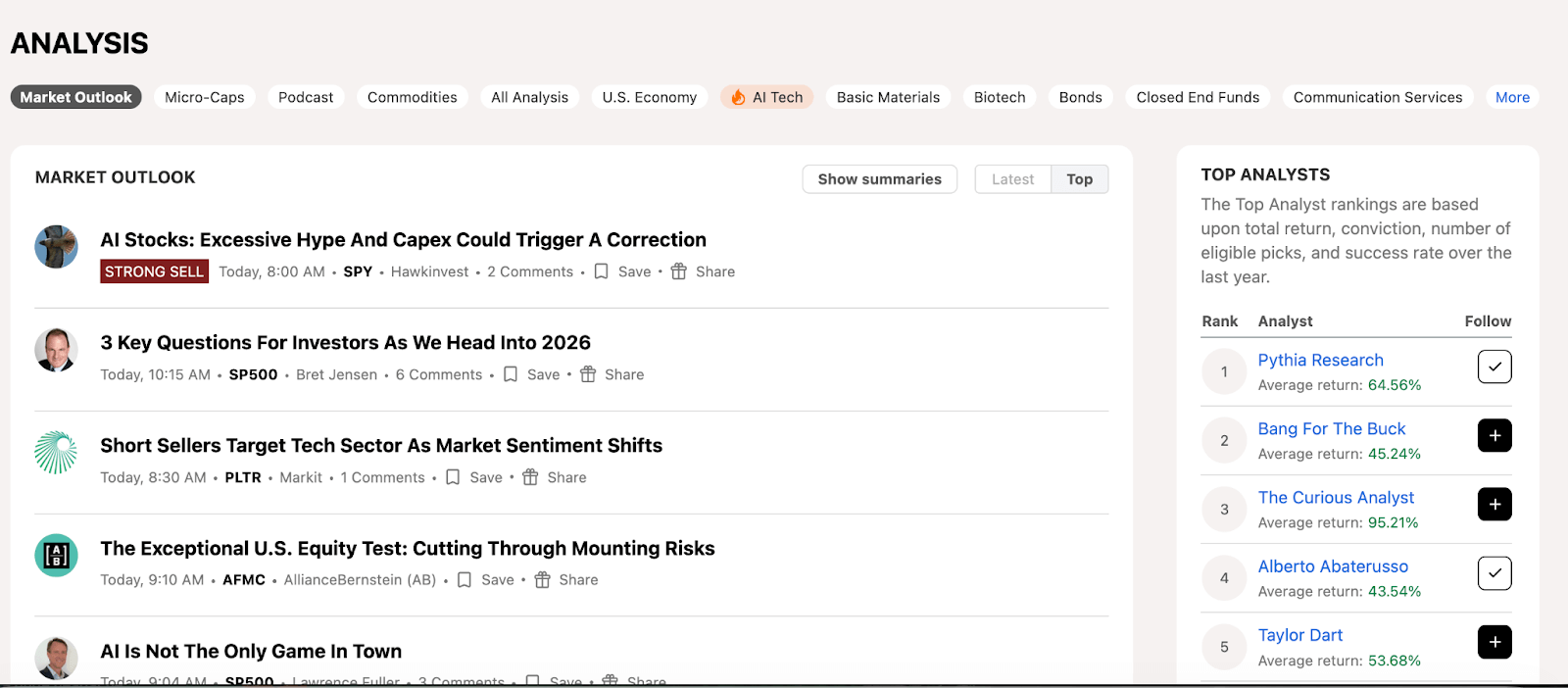
Task: Open The Curious Analyst profile
Action: pos(1336,498)
